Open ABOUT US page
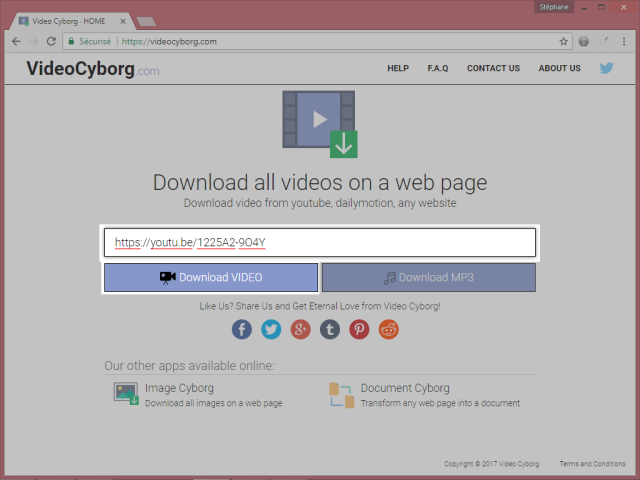The height and width of the screenshot is (480, 640). click(x=559, y=68)
